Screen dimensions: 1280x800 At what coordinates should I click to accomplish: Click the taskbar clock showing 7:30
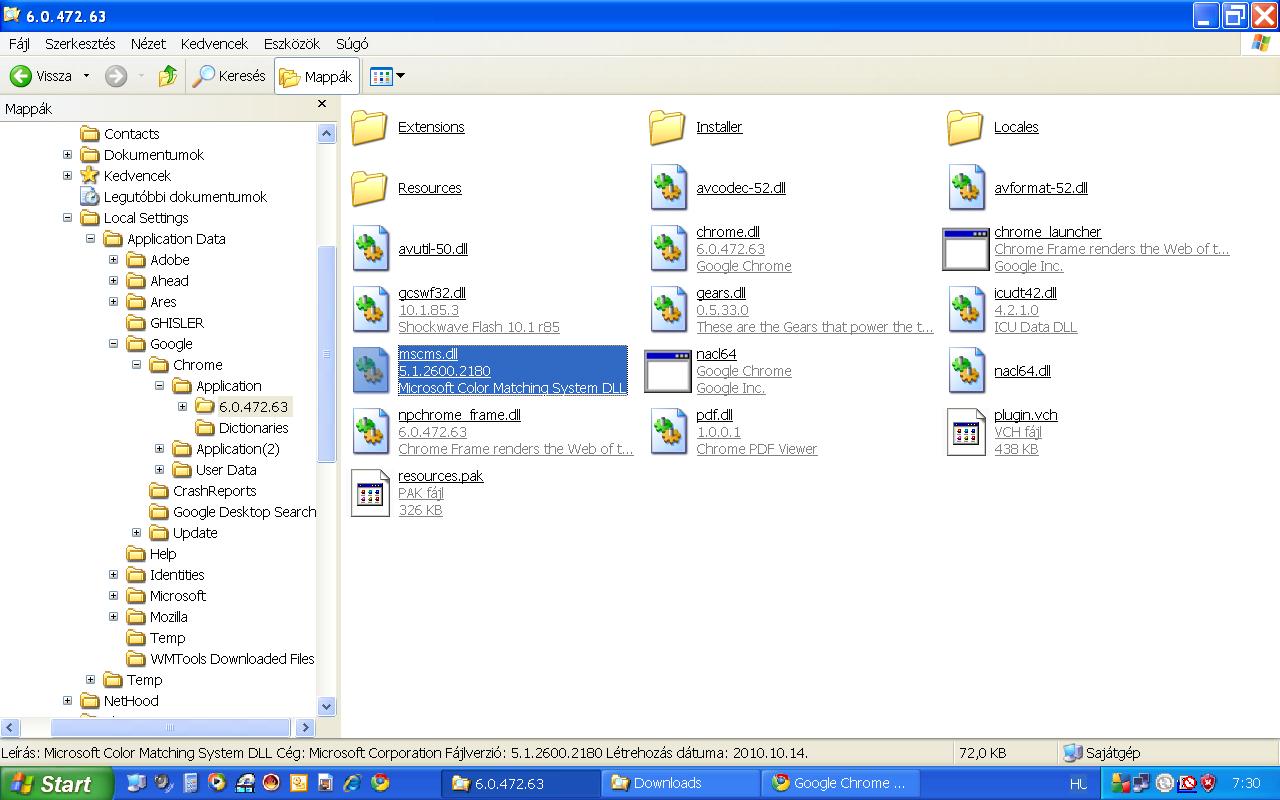pyautogui.click(x=1246, y=784)
